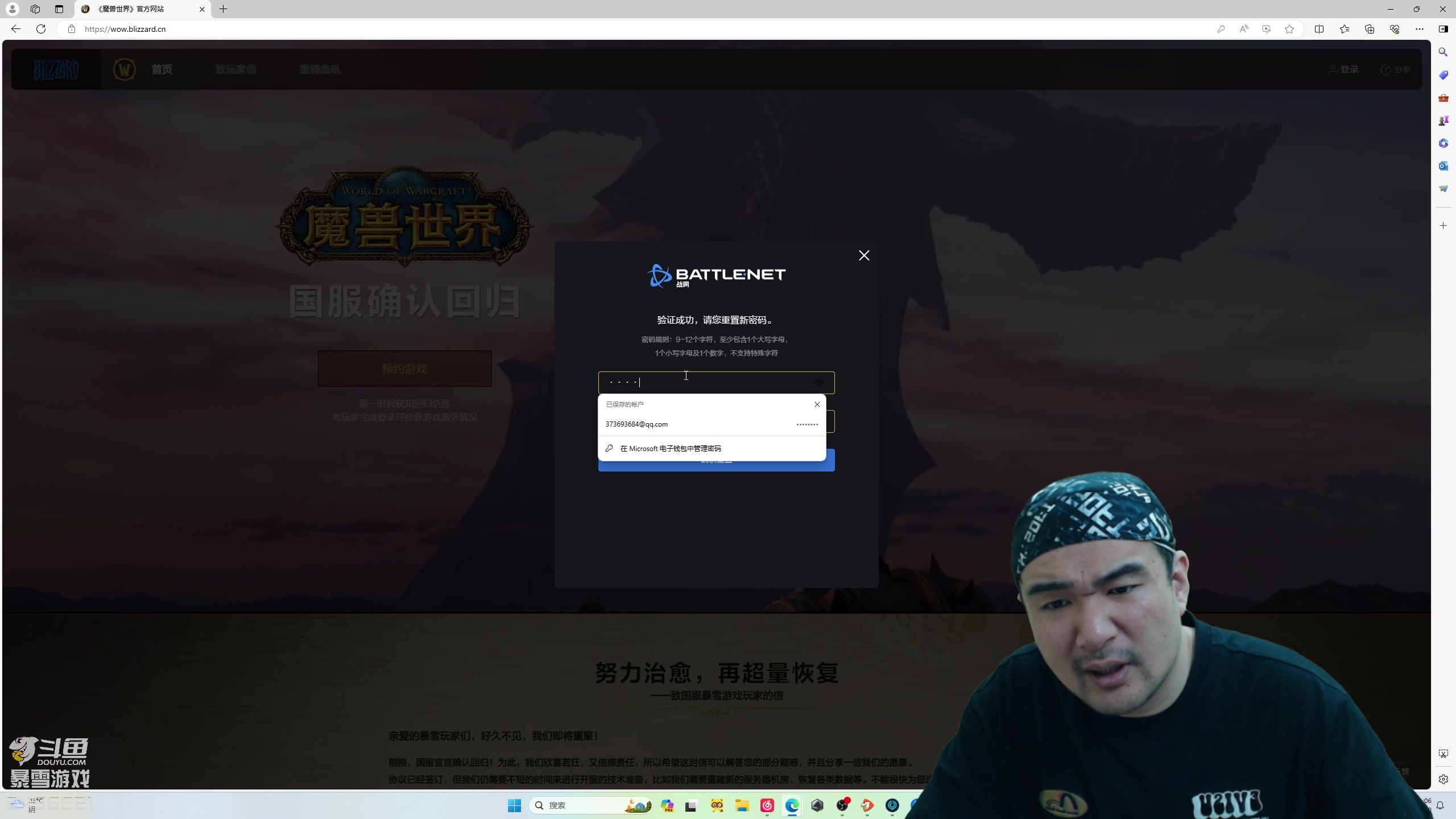Viewport: 1456px width, 819px height.
Task: Click the Blizzard logo in site header
Action: (x=56, y=70)
